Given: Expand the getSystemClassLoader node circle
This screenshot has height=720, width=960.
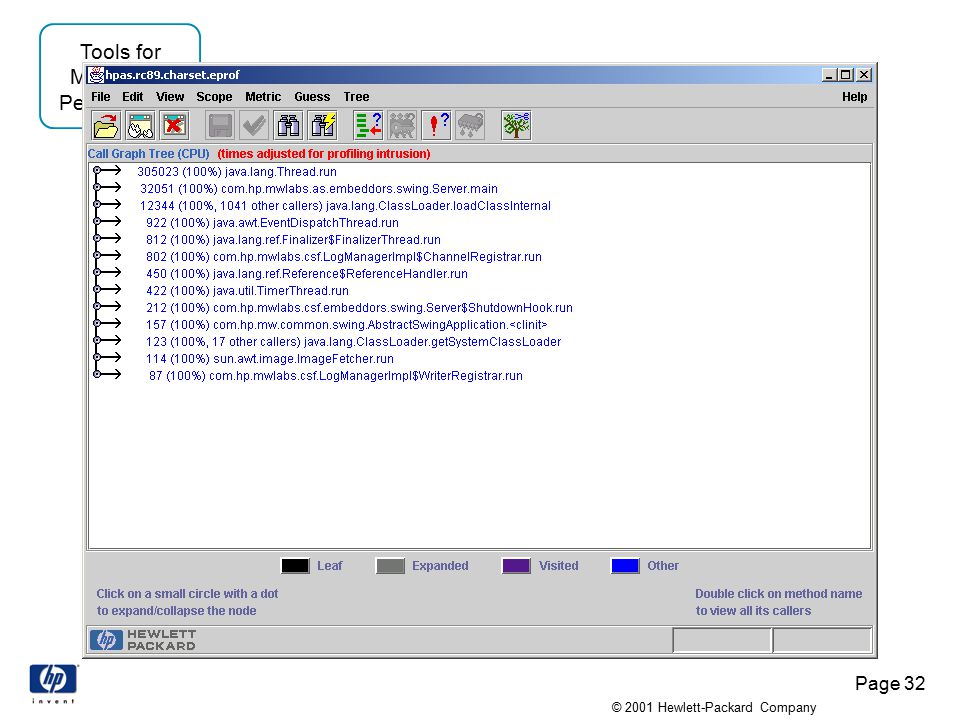Looking at the screenshot, I should tap(97, 340).
